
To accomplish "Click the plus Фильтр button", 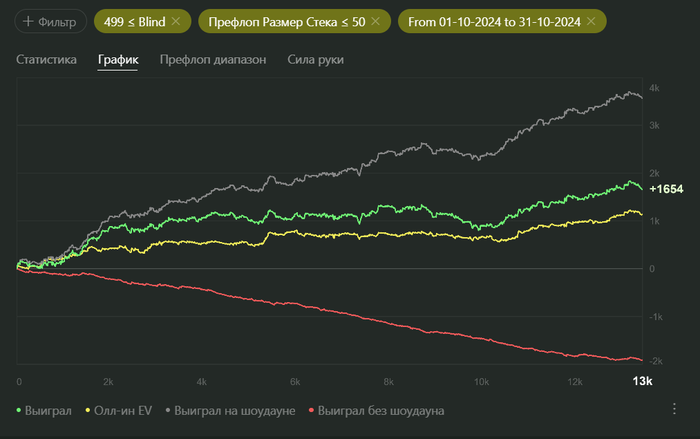I will click(x=50, y=21).
